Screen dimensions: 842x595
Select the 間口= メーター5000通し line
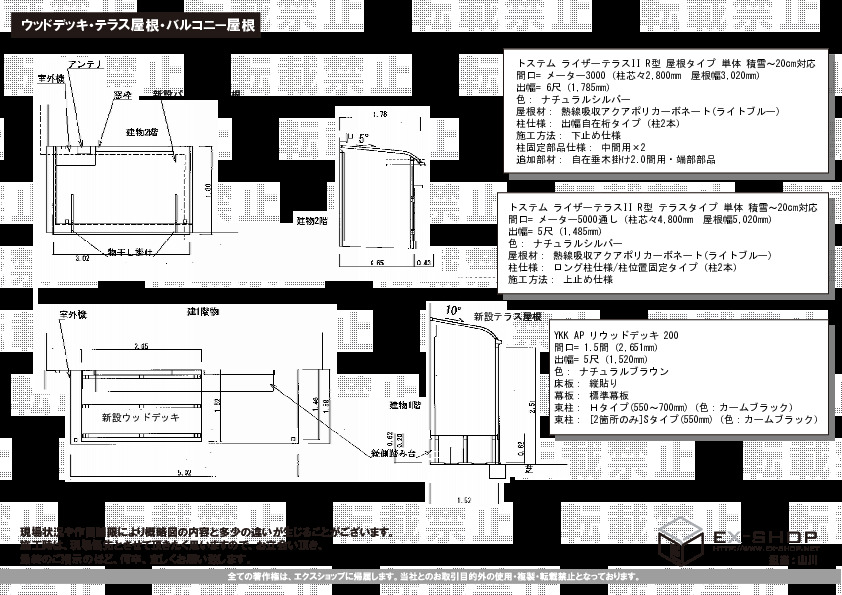click(640, 219)
